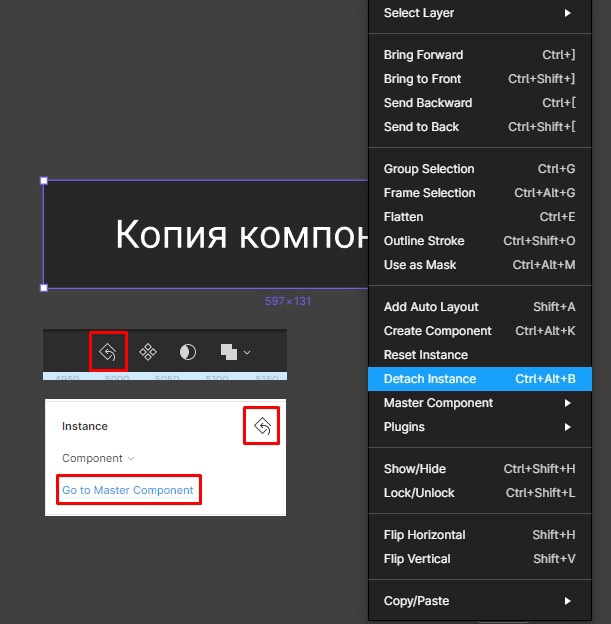This screenshot has width=611, height=624.
Task: Click the top-left selection handle of the frame
Action: pos(44,181)
